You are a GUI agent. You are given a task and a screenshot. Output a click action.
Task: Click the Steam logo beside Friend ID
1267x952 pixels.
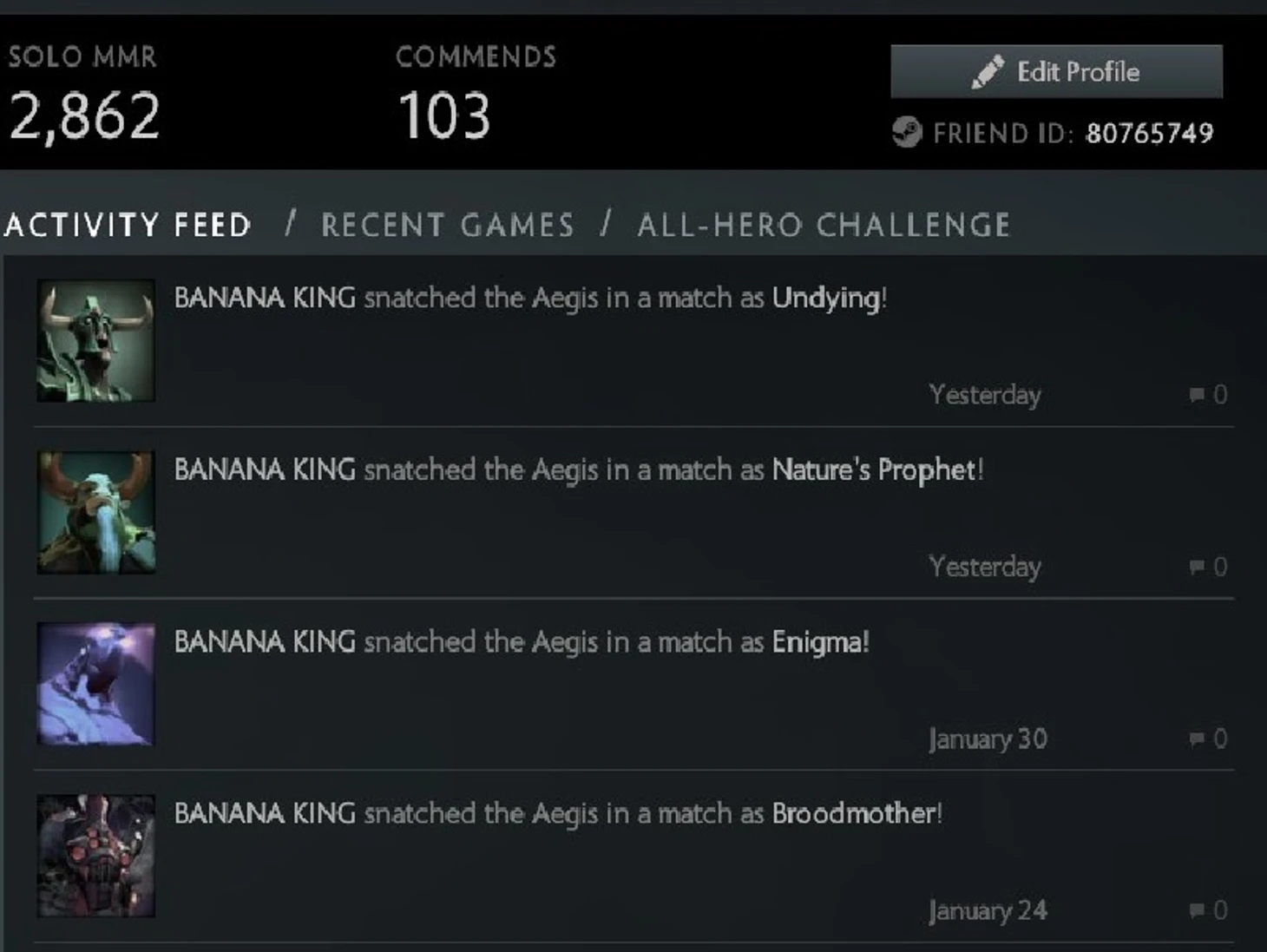pyautogui.click(x=907, y=133)
